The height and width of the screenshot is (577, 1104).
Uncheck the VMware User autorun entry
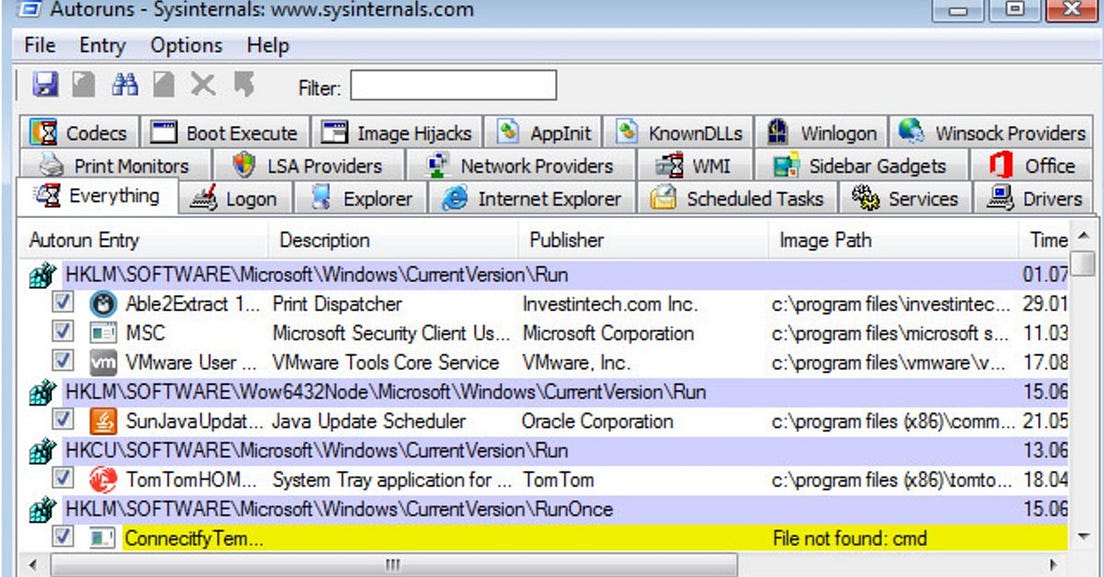(x=63, y=361)
